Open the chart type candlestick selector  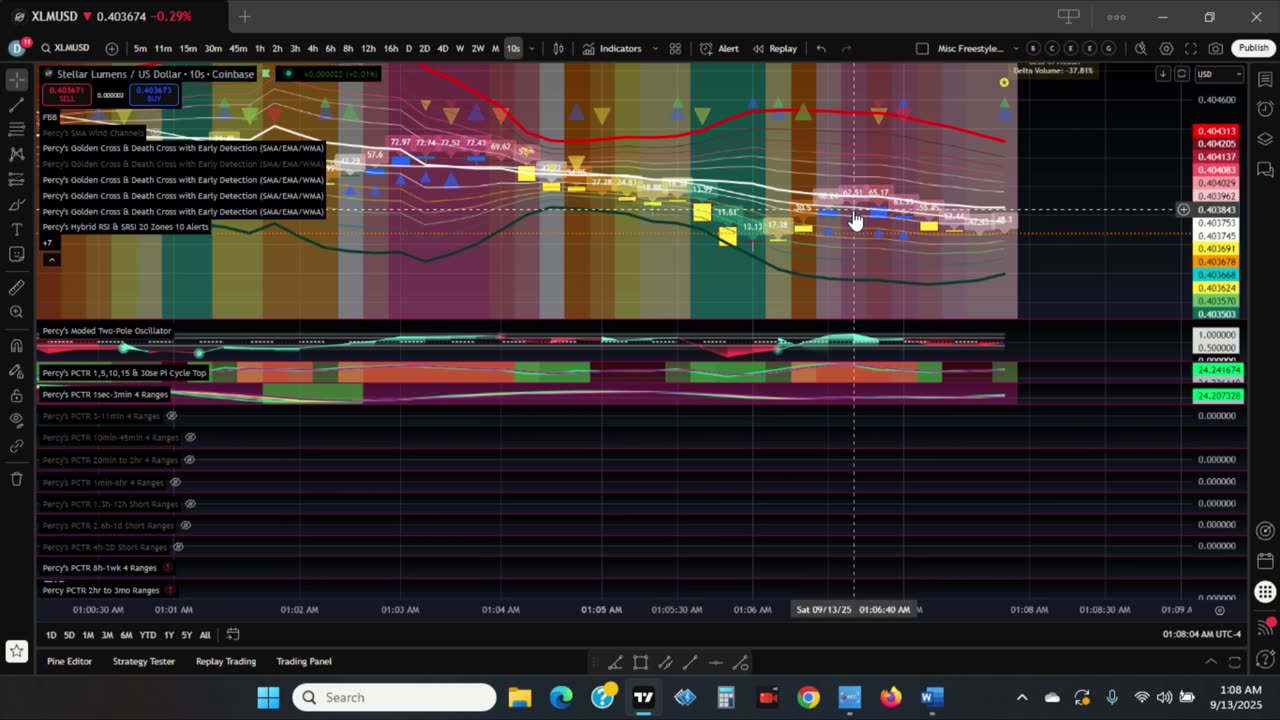(x=558, y=48)
